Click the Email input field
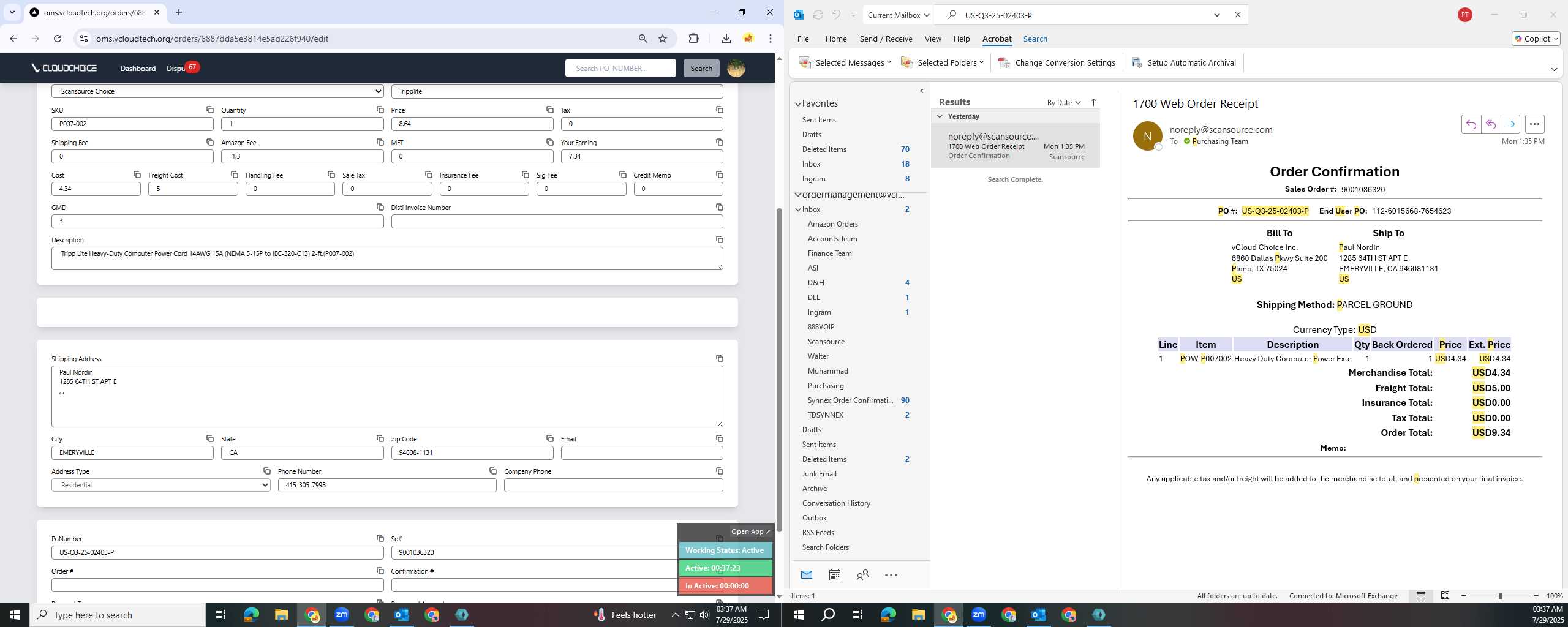This screenshot has height=627, width=1568. click(x=641, y=452)
